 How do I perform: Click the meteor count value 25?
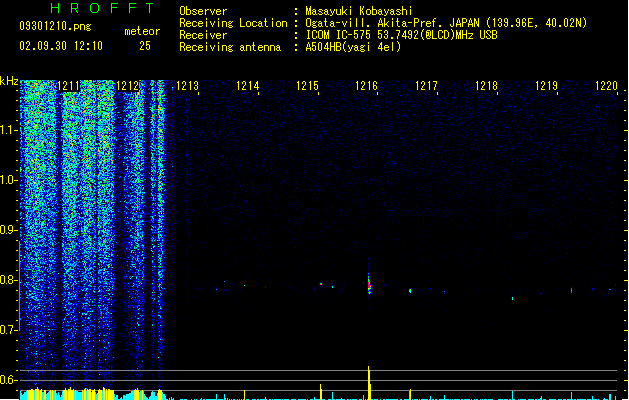145,46
